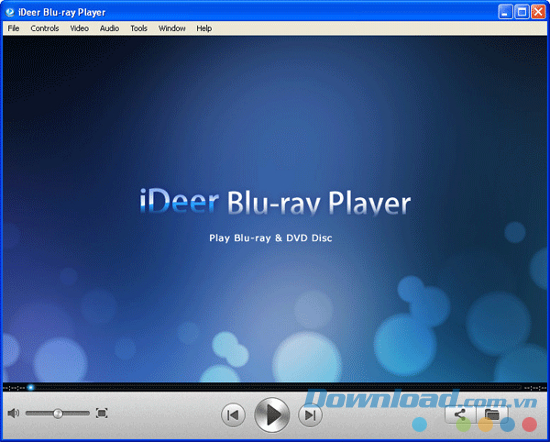The height and width of the screenshot is (442, 550).
Task: Skip to the previous chapter
Action: (233, 415)
